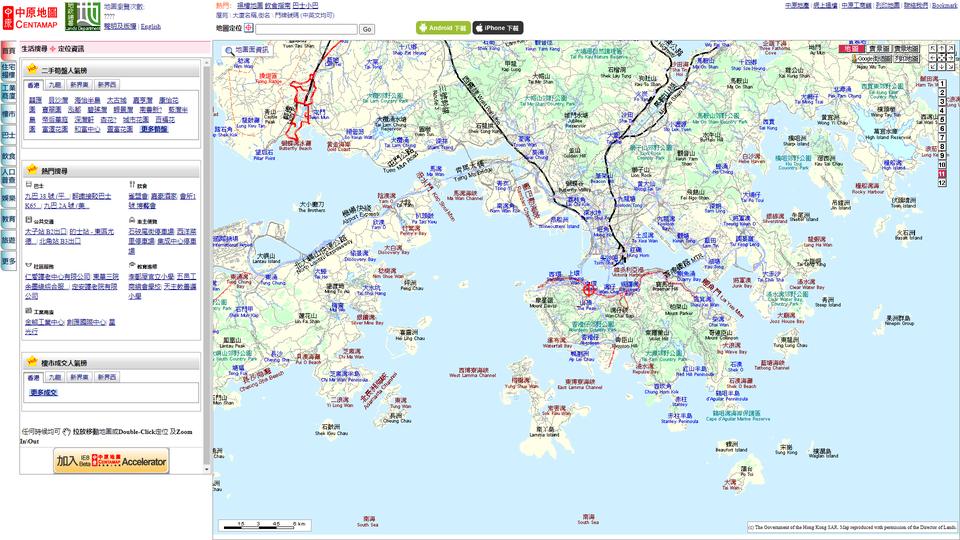Click the Lands Department logo
The image size is (960, 540).
click(x=83, y=17)
